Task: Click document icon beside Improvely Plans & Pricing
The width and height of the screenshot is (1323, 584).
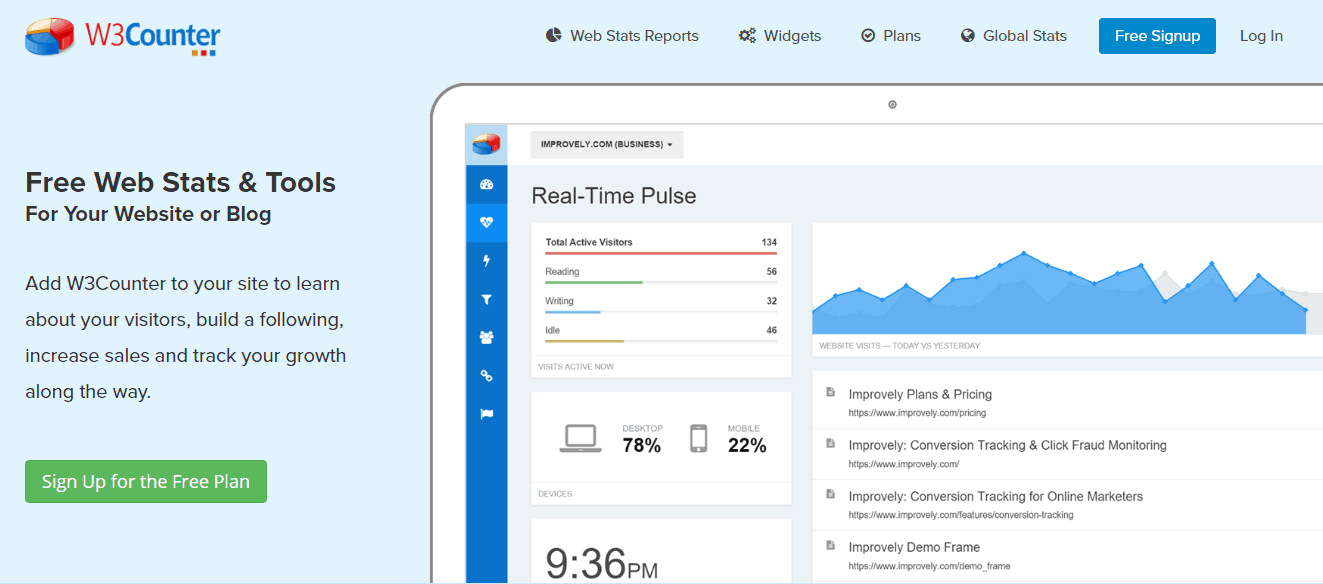Action: click(x=830, y=392)
